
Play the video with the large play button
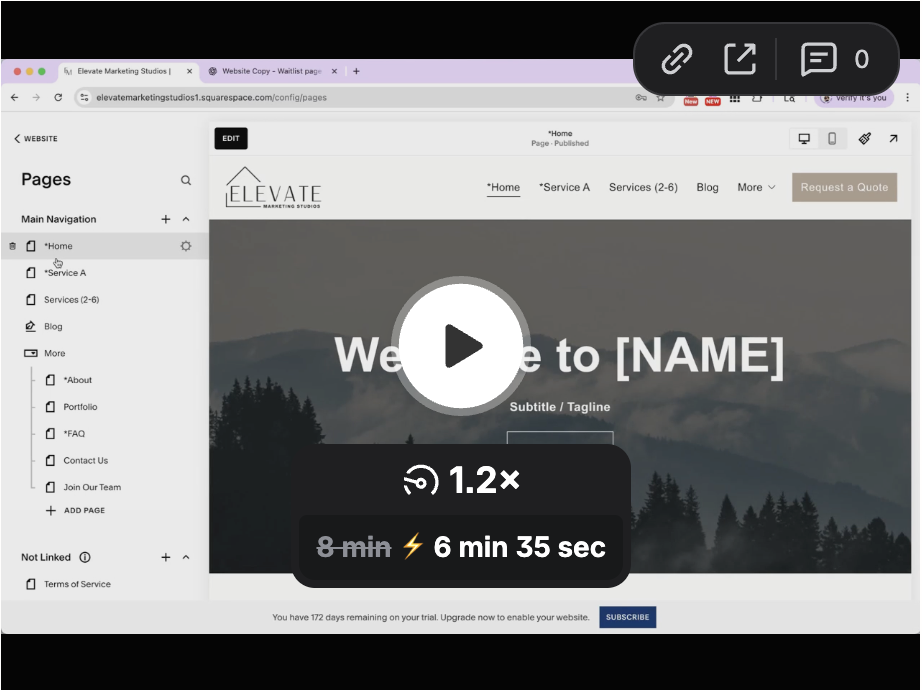point(462,346)
